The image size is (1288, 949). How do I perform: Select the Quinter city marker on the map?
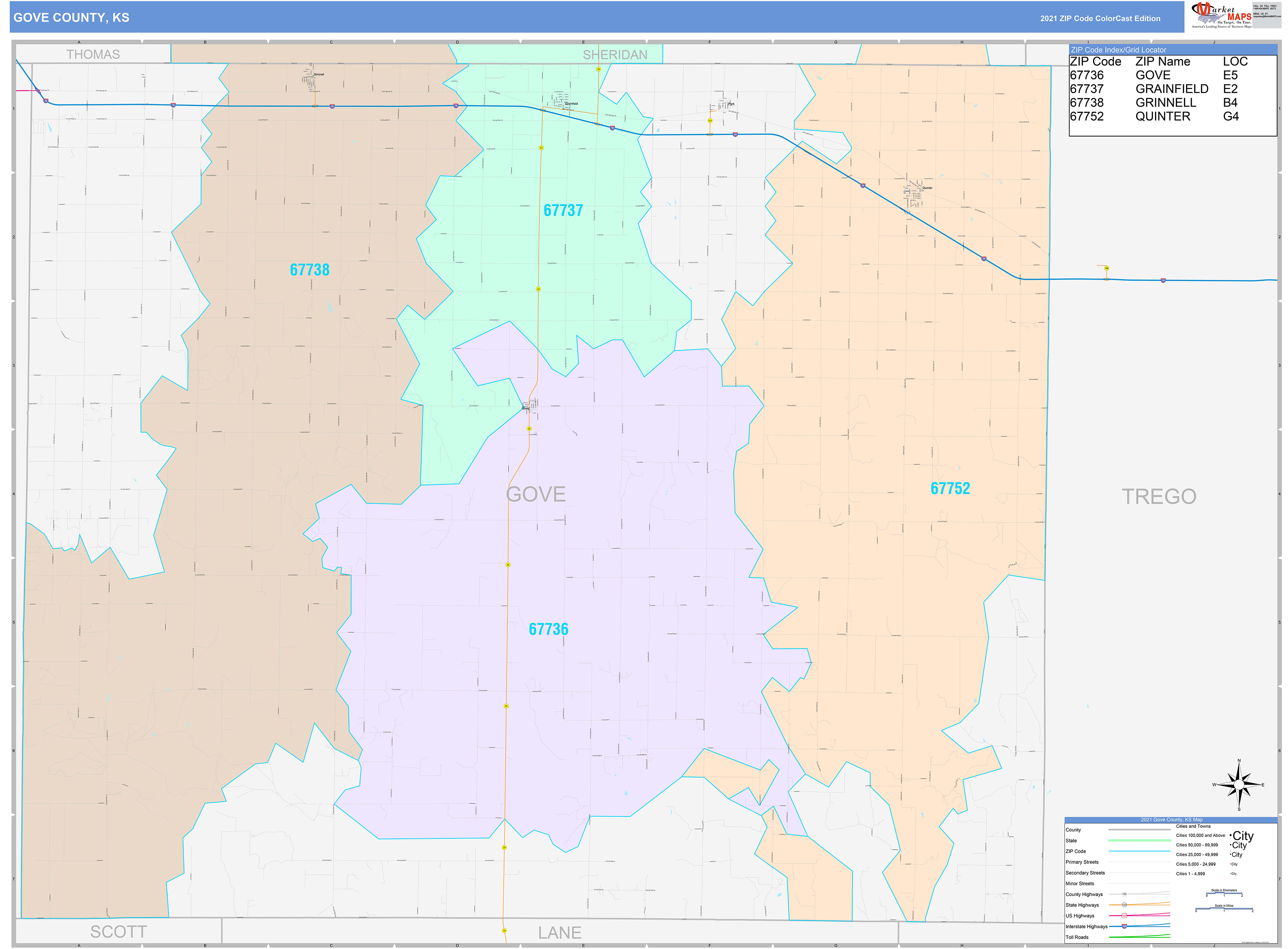tap(922, 189)
